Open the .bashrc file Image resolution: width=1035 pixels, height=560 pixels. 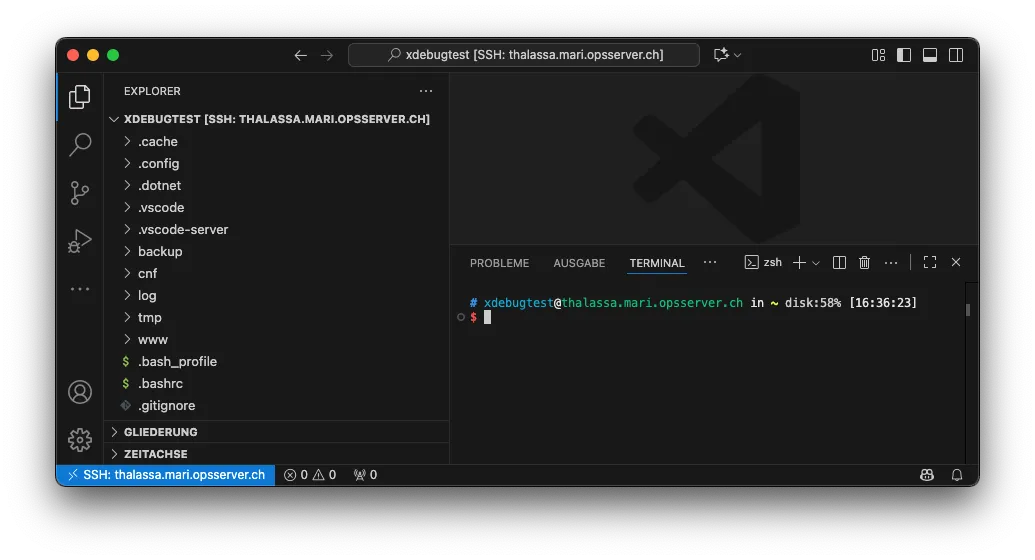[277, 384]
